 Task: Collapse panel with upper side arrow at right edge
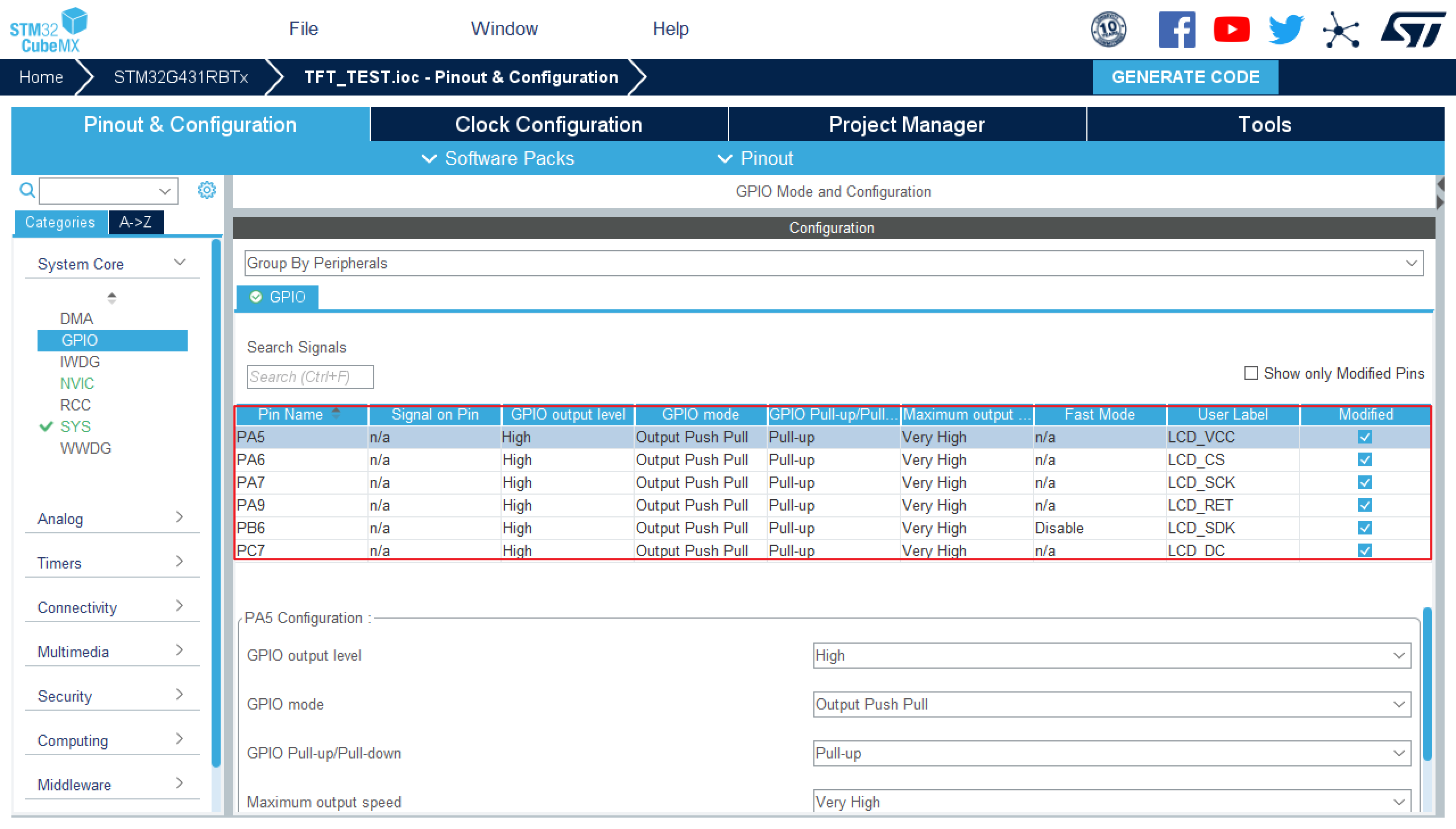coord(1441,184)
